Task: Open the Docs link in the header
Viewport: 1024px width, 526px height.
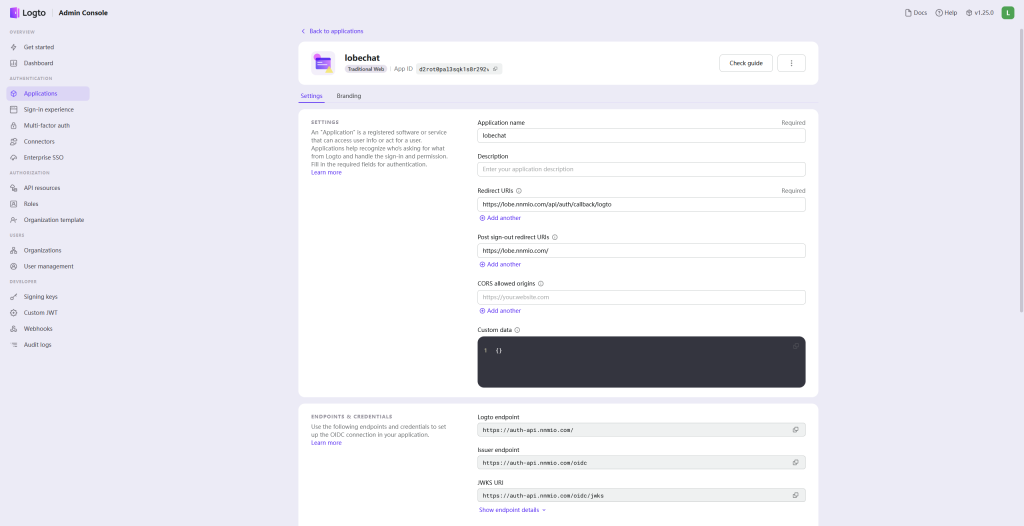Action: tap(914, 13)
